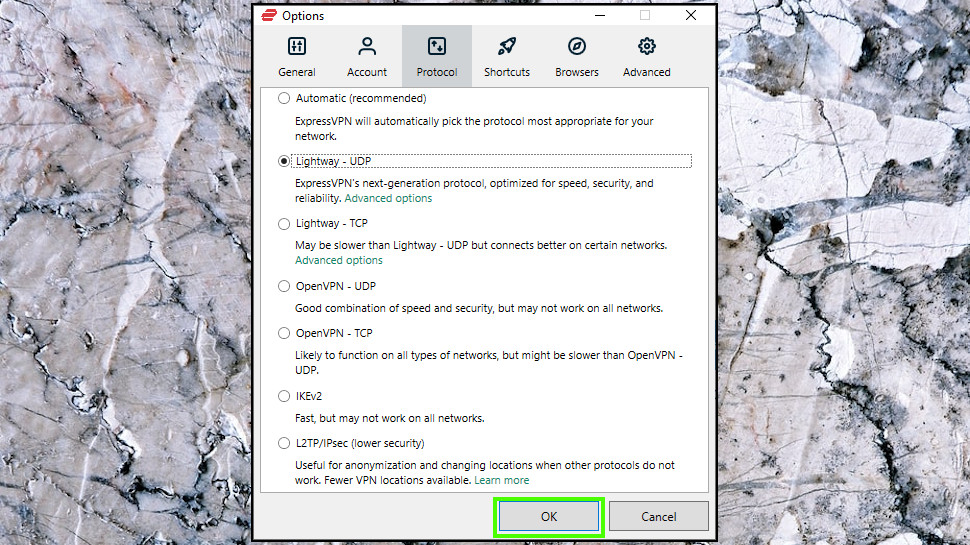Open the Account tab person icon
The height and width of the screenshot is (545, 970).
367,46
